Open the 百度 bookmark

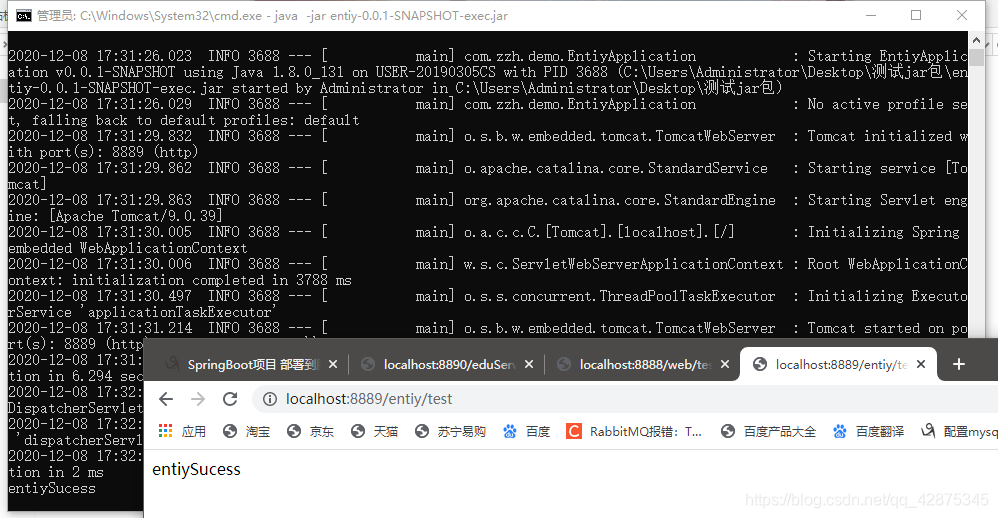pyautogui.click(x=526, y=431)
